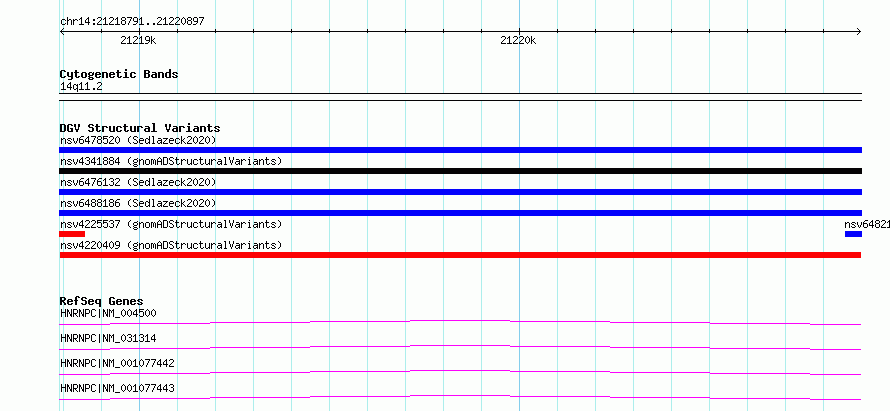Click the 21220k ruler tick label

click(x=518, y=40)
